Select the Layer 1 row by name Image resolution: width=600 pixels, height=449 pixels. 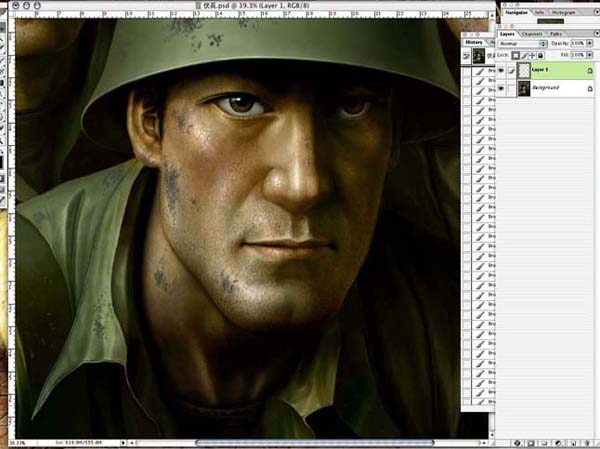click(x=540, y=70)
